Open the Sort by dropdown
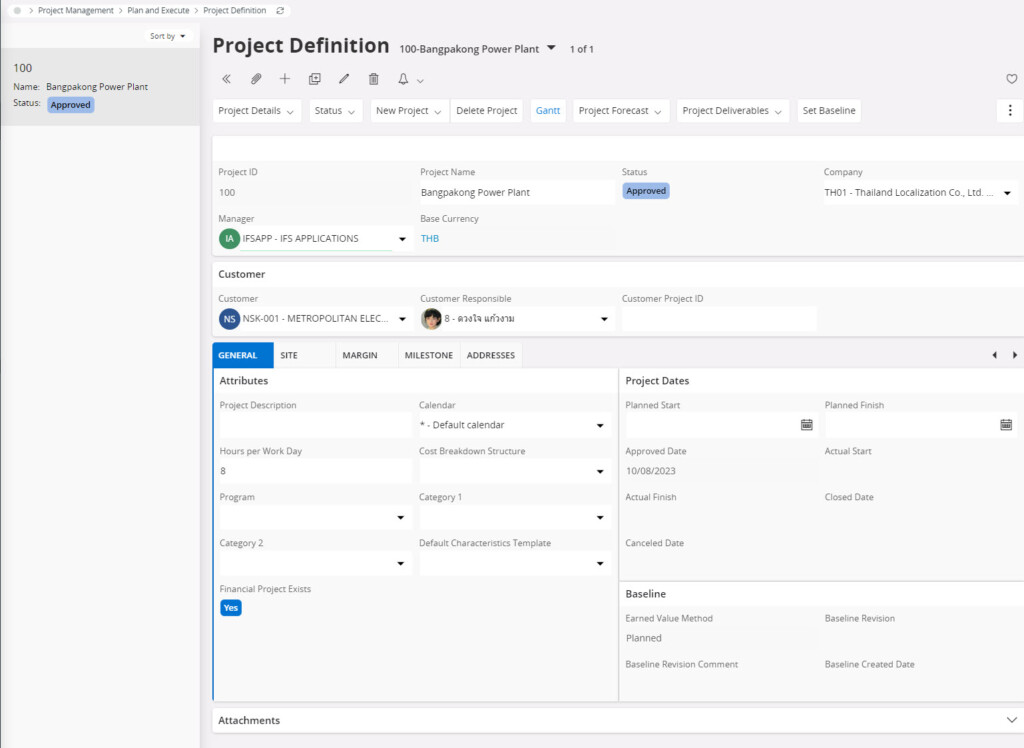The height and width of the screenshot is (748, 1024). coord(168,36)
